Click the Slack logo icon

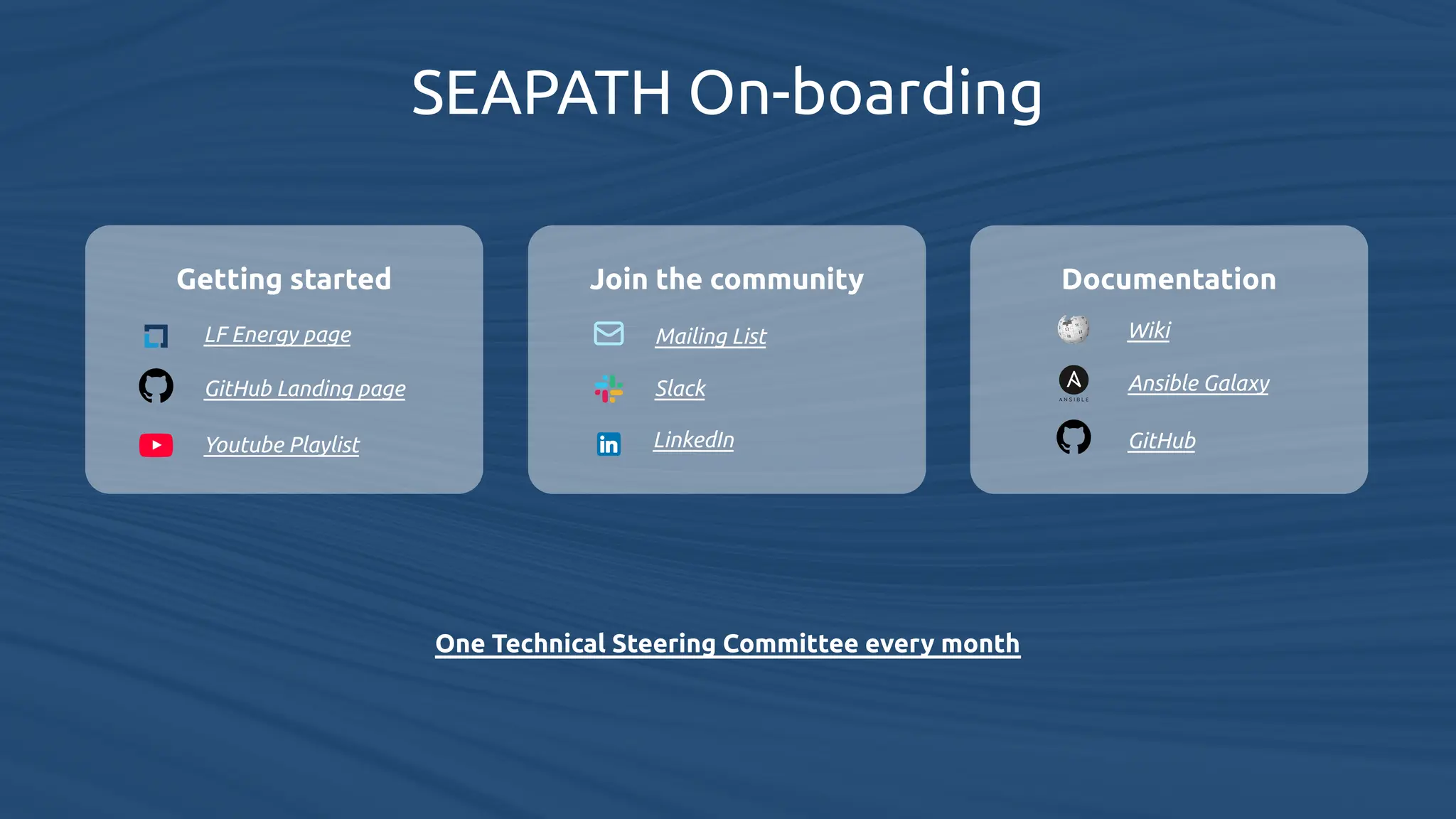609,389
